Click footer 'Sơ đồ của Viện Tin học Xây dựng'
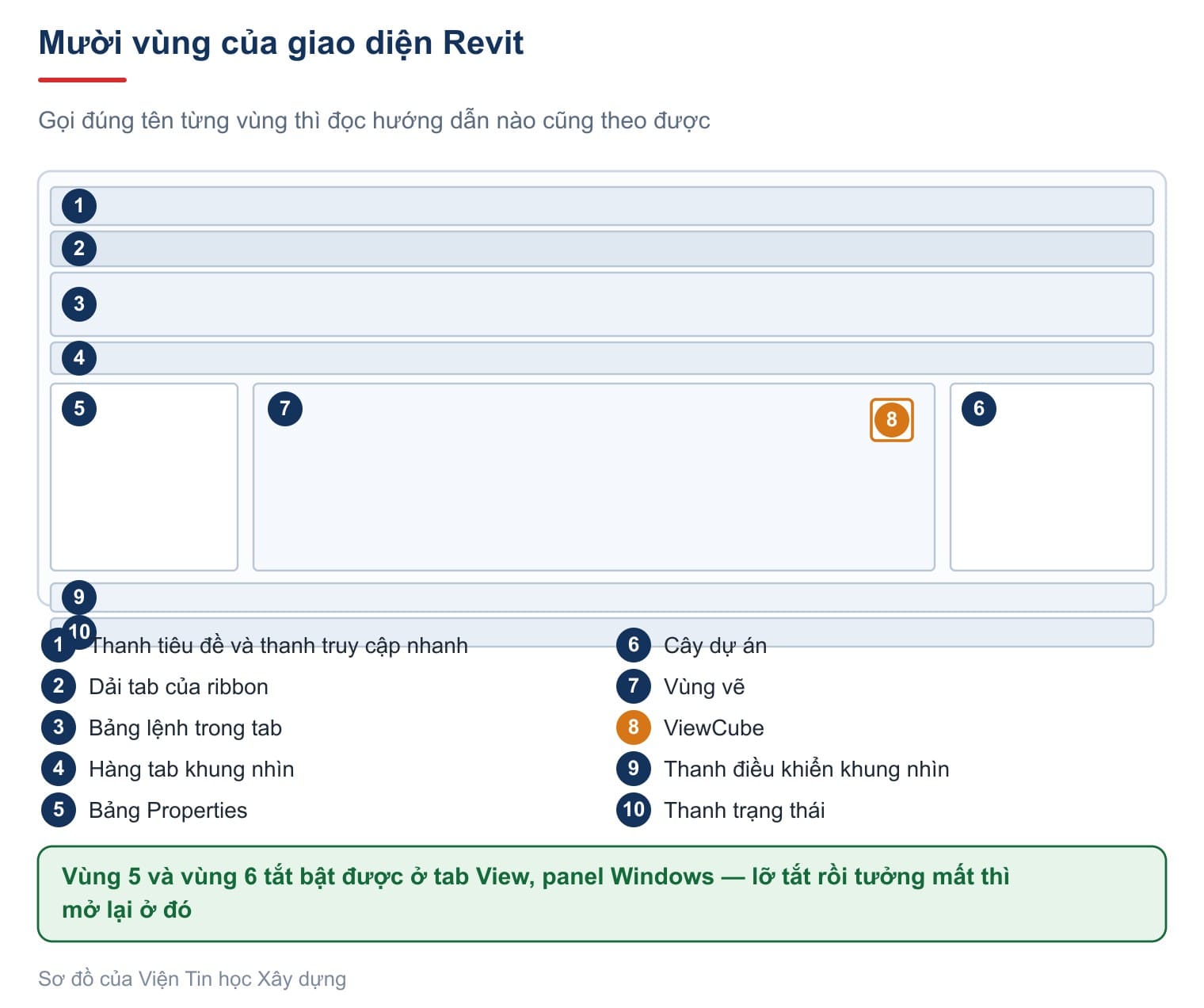 tap(192, 979)
